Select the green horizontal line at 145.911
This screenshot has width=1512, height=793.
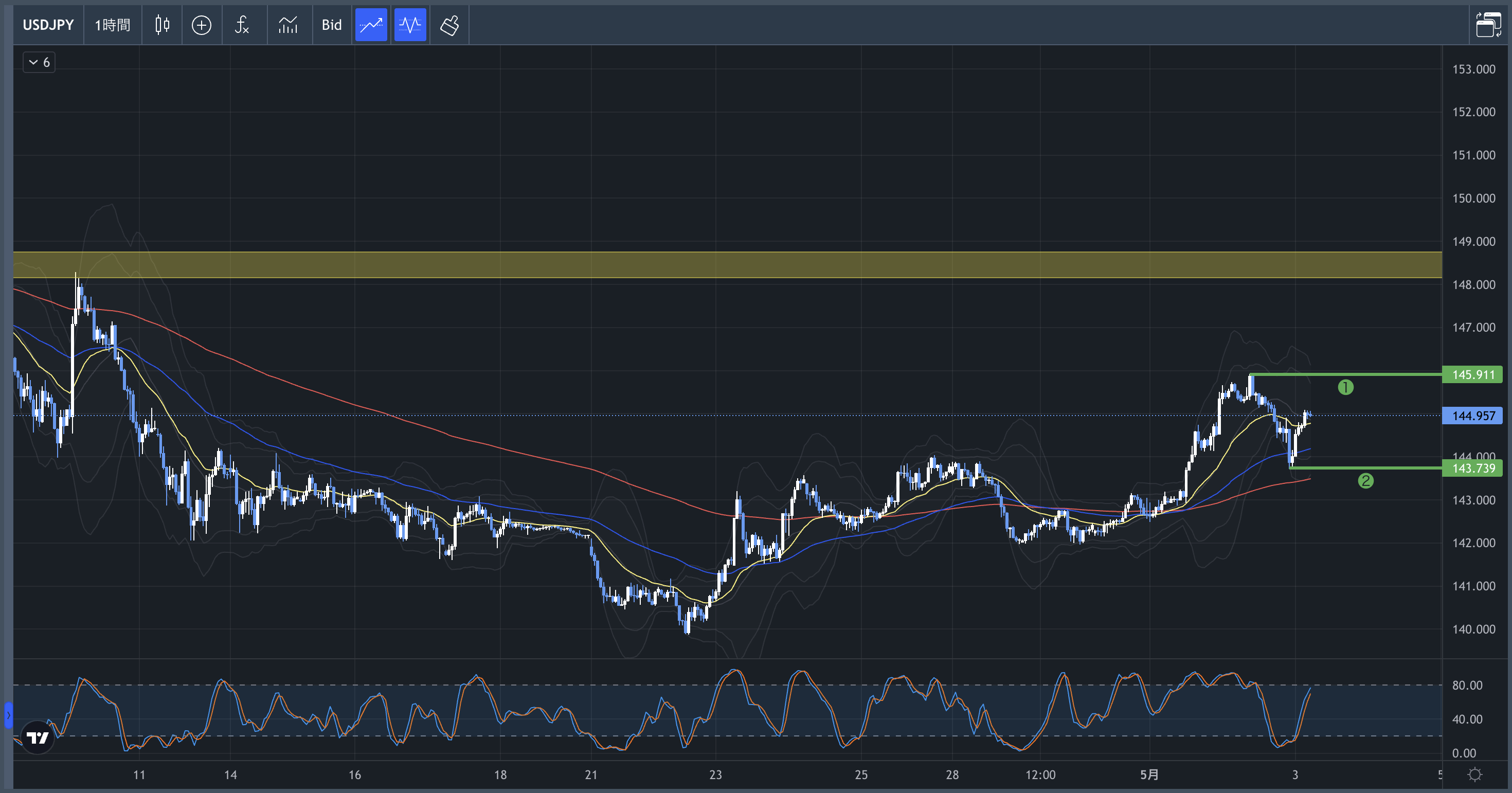click(1345, 374)
